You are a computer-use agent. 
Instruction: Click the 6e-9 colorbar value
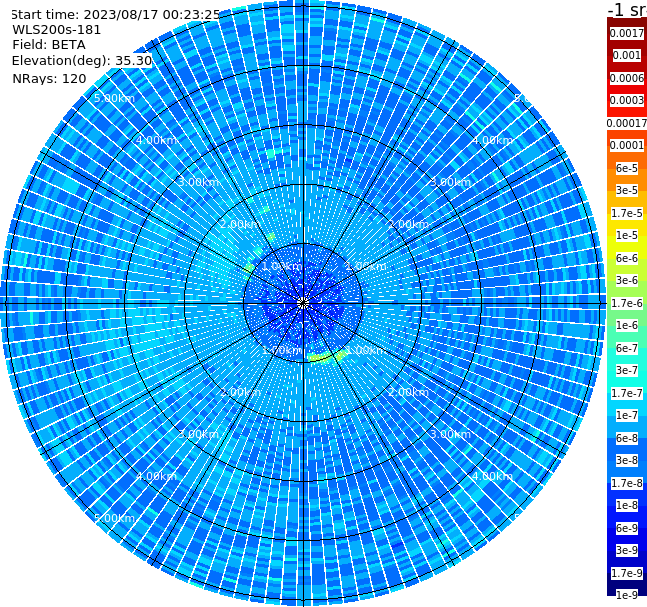pos(627,528)
